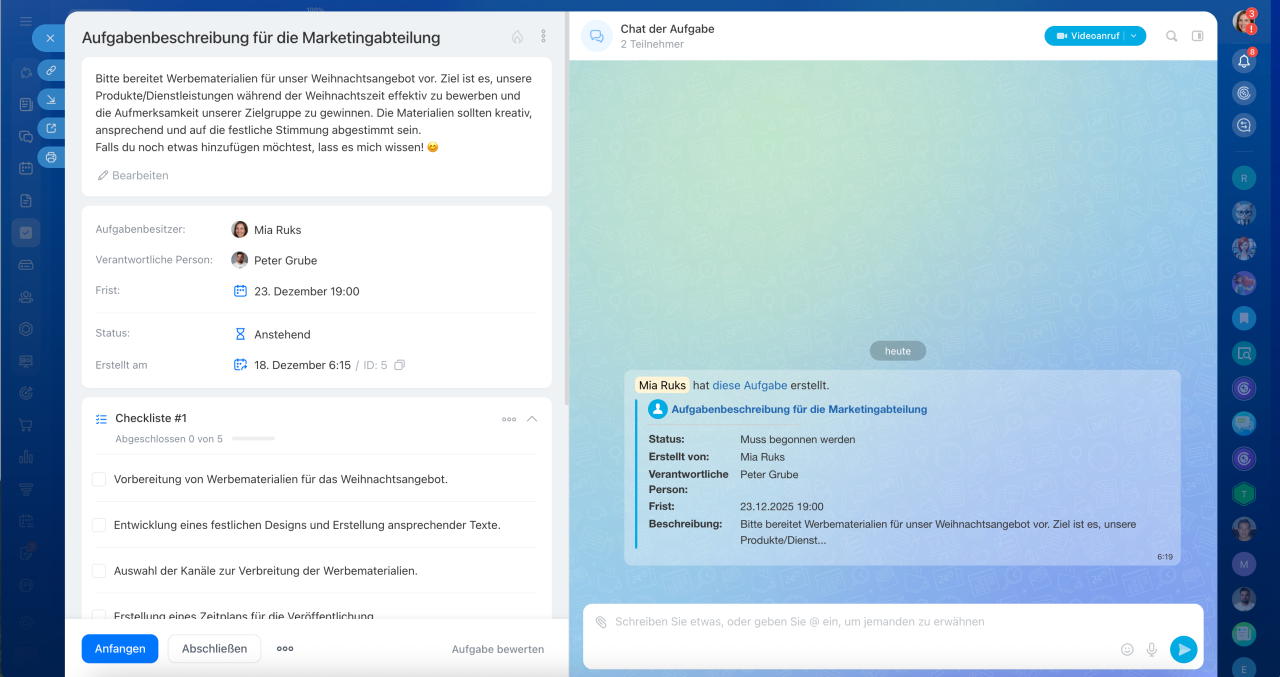Click the 'heute' date marker

pos(898,351)
